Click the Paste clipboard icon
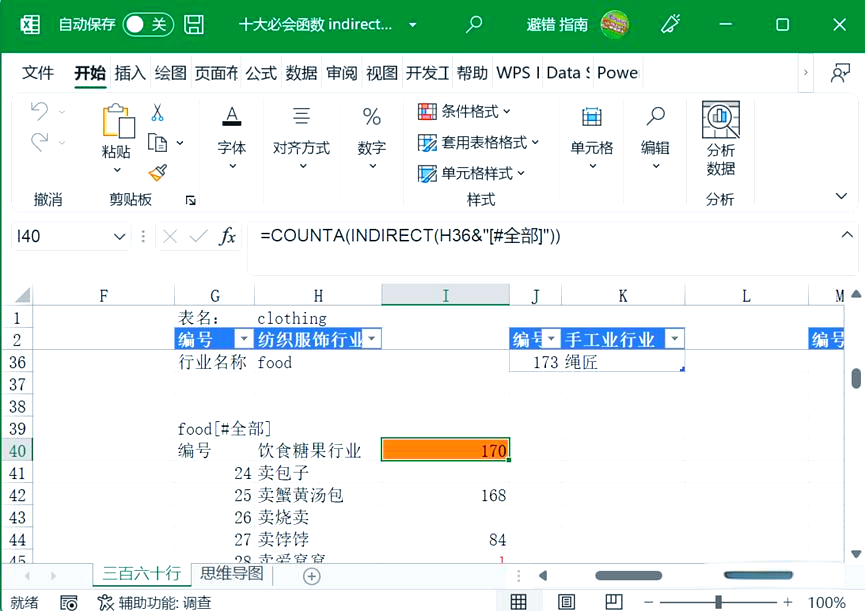865x611 pixels. (x=118, y=121)
